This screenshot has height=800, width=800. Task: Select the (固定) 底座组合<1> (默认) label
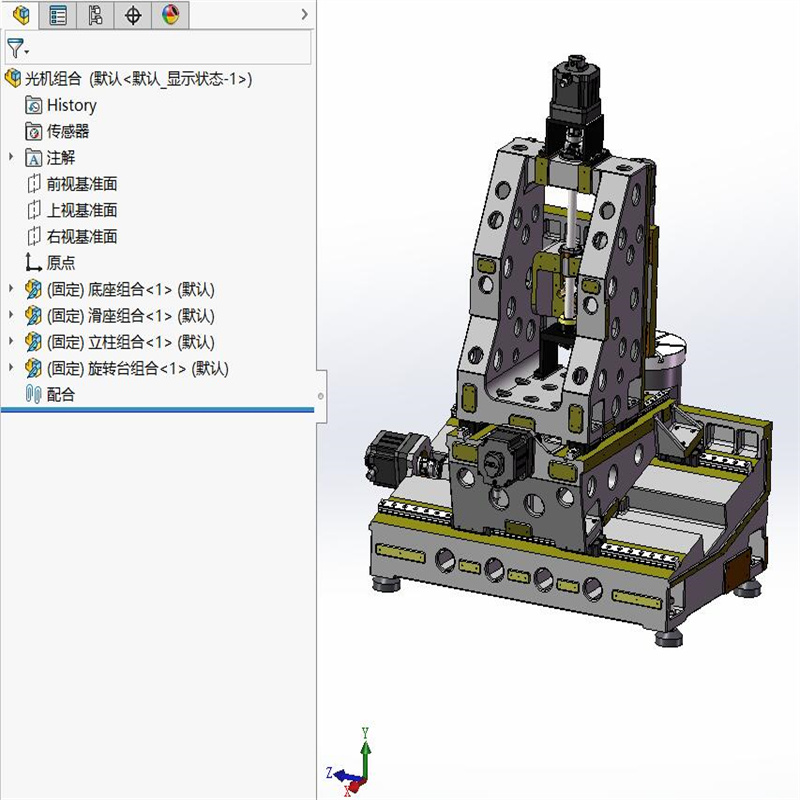(131, 290)
